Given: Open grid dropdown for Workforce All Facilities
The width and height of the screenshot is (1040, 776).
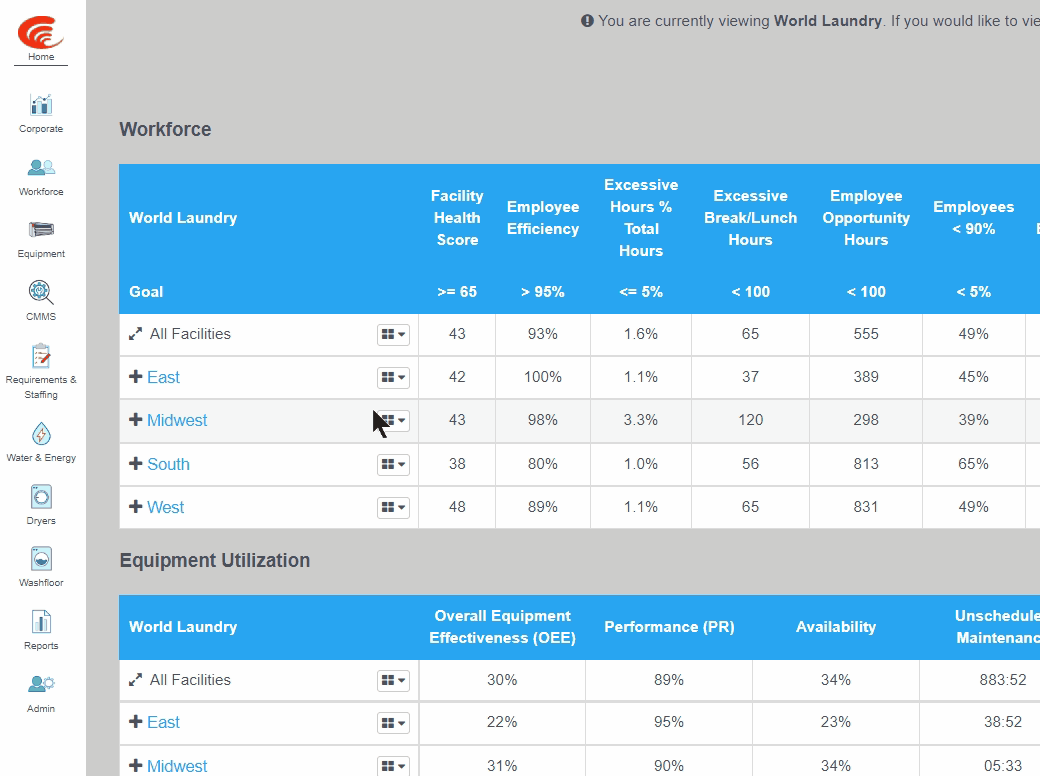Looking at the screenshot, I should click(x=393, y=334).
